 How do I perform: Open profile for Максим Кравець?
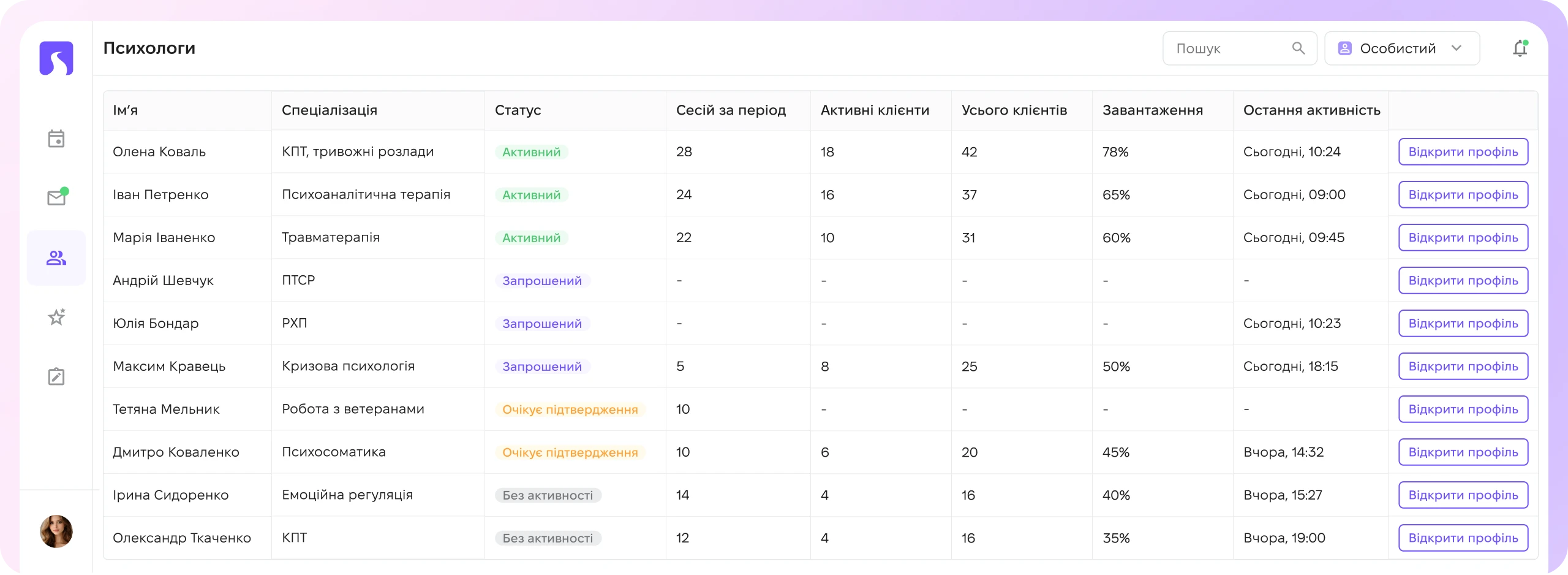pos(1463,366)
